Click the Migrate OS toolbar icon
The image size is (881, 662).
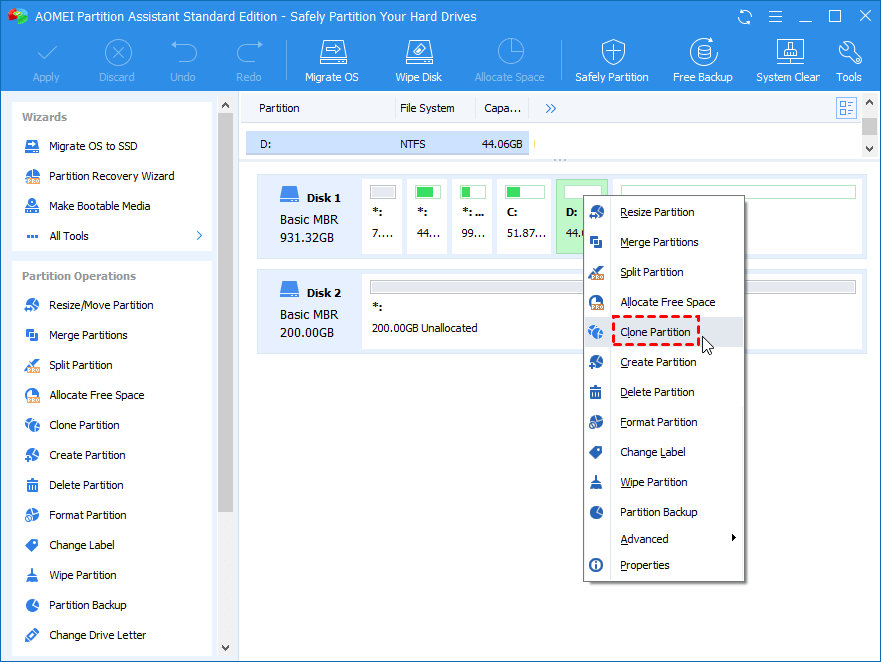pos(331,61)
